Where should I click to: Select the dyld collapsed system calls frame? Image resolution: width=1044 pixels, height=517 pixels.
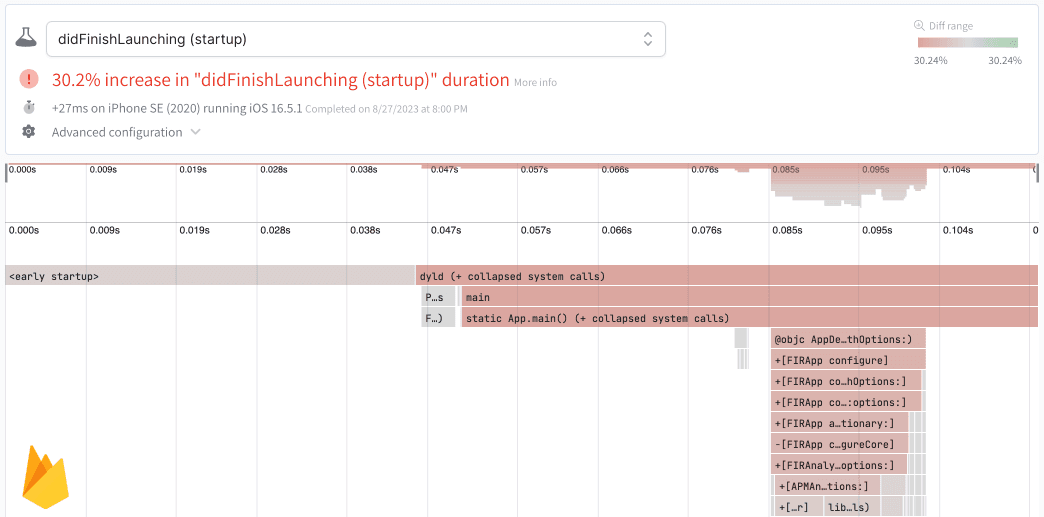(727, 276)
